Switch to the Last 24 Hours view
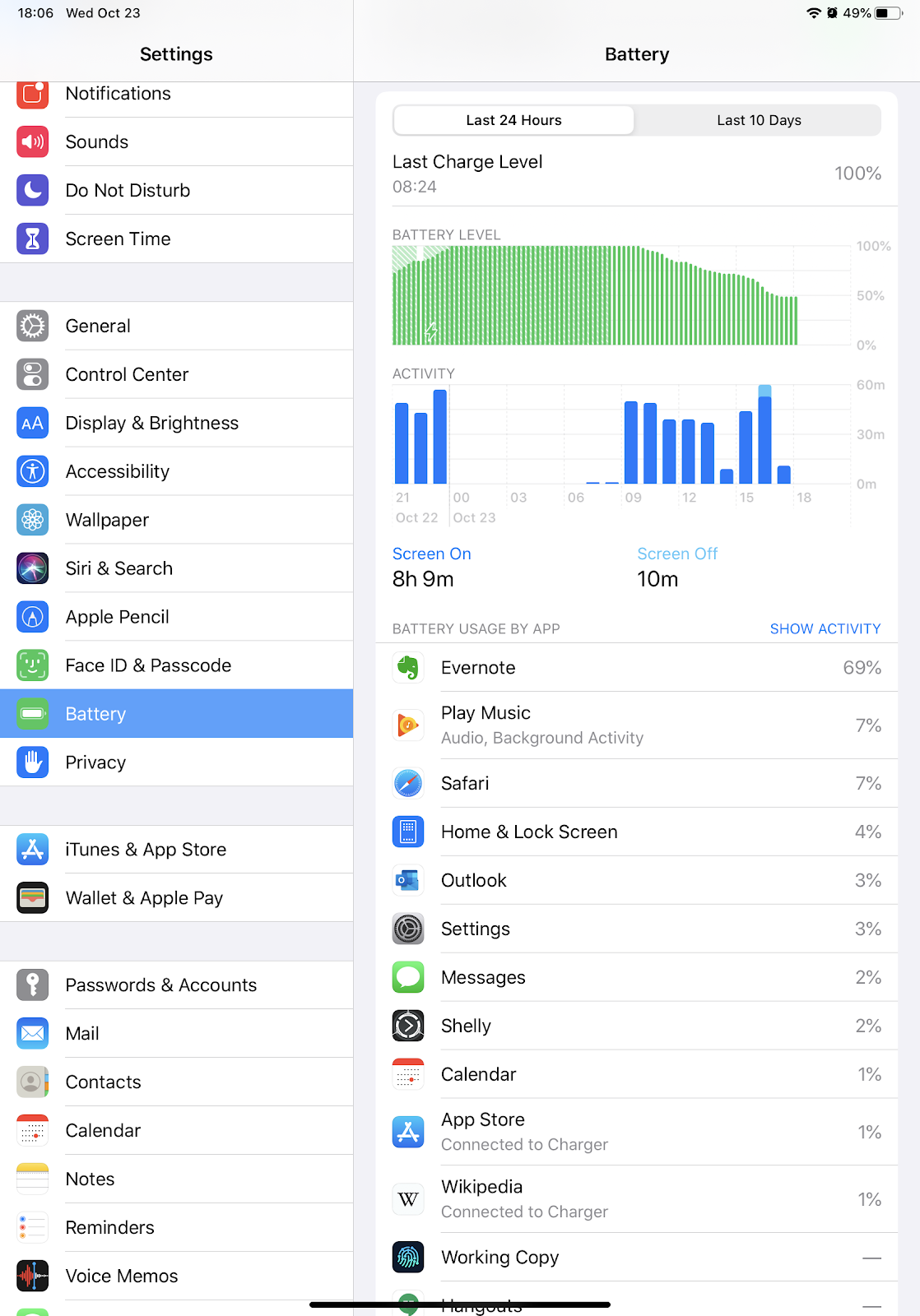 513,120
